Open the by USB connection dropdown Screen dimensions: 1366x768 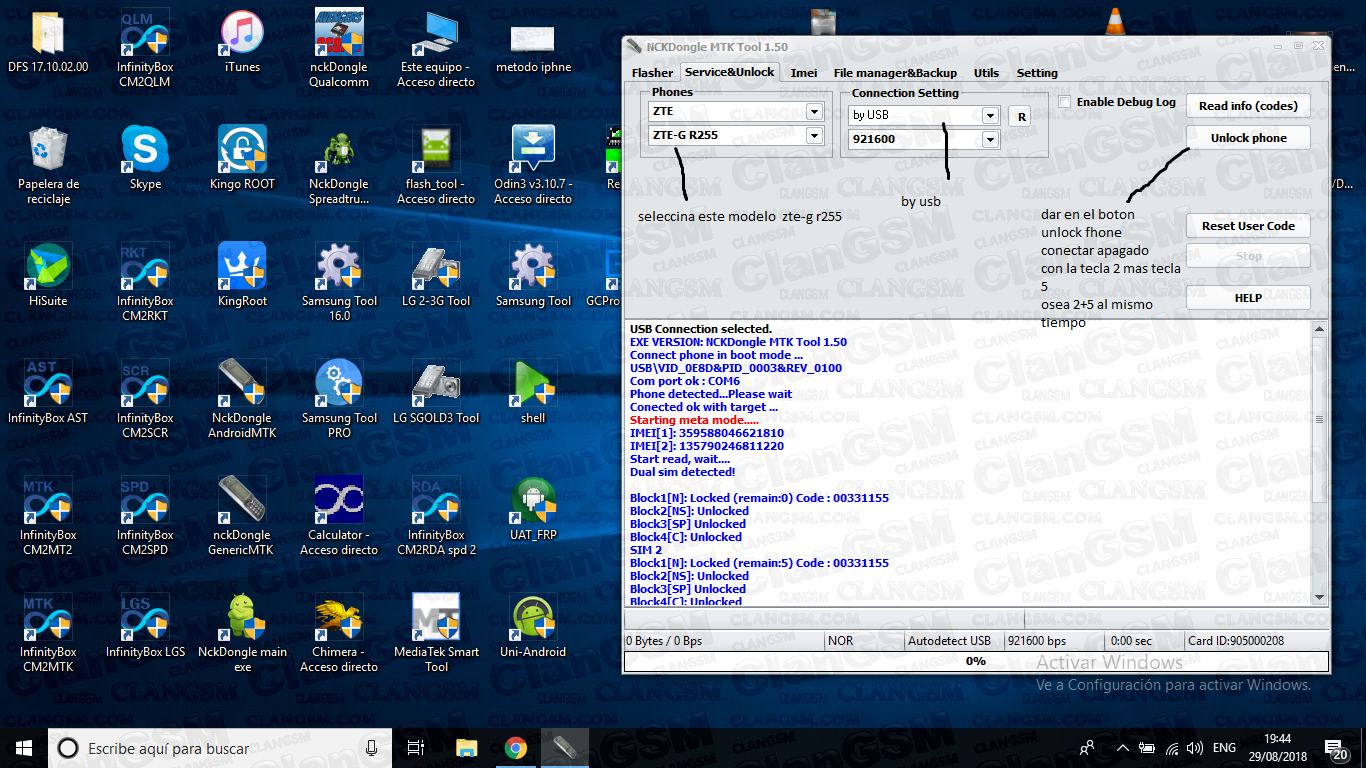[990, 115]
